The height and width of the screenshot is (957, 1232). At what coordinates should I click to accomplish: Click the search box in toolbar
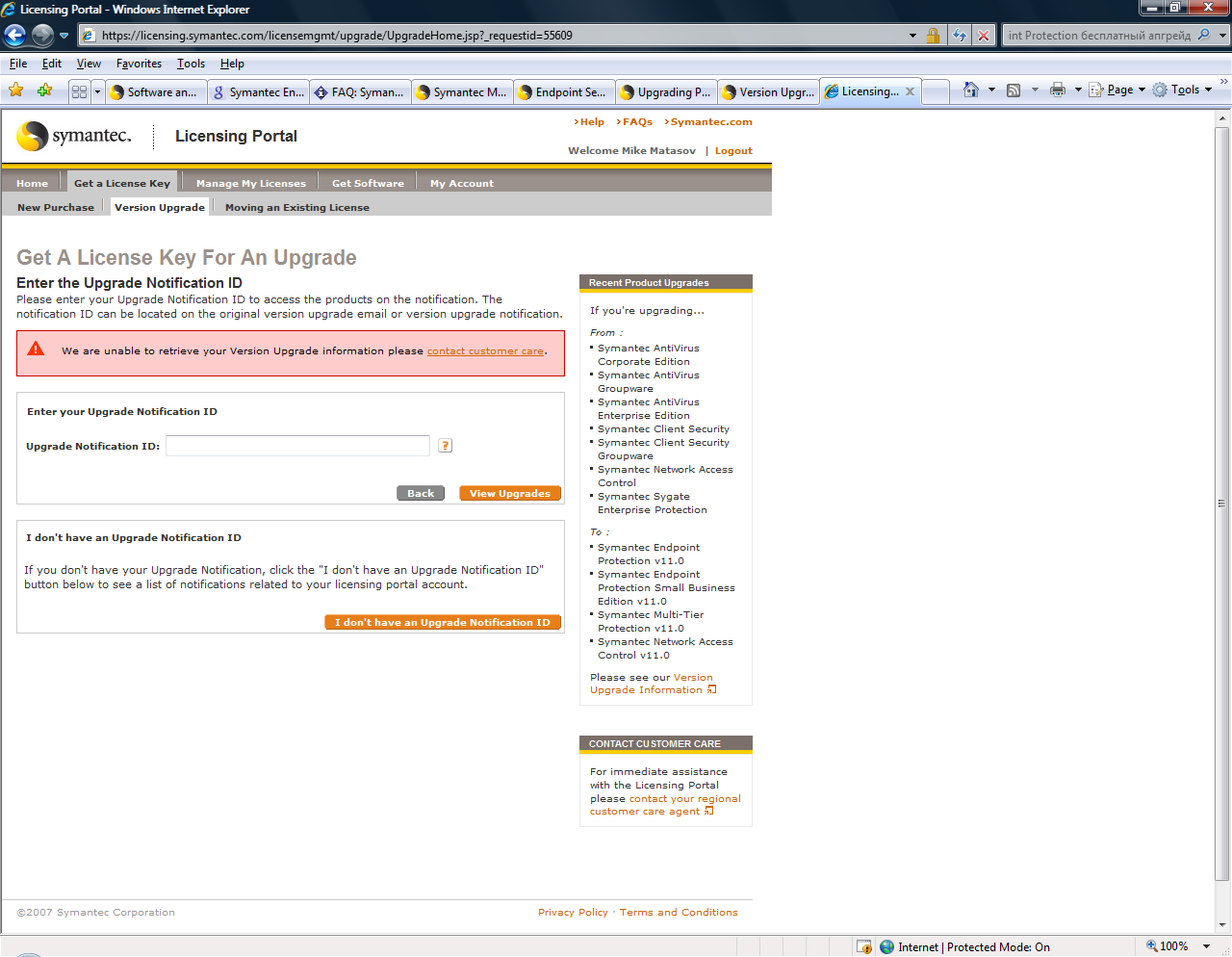coord(1098,36)
